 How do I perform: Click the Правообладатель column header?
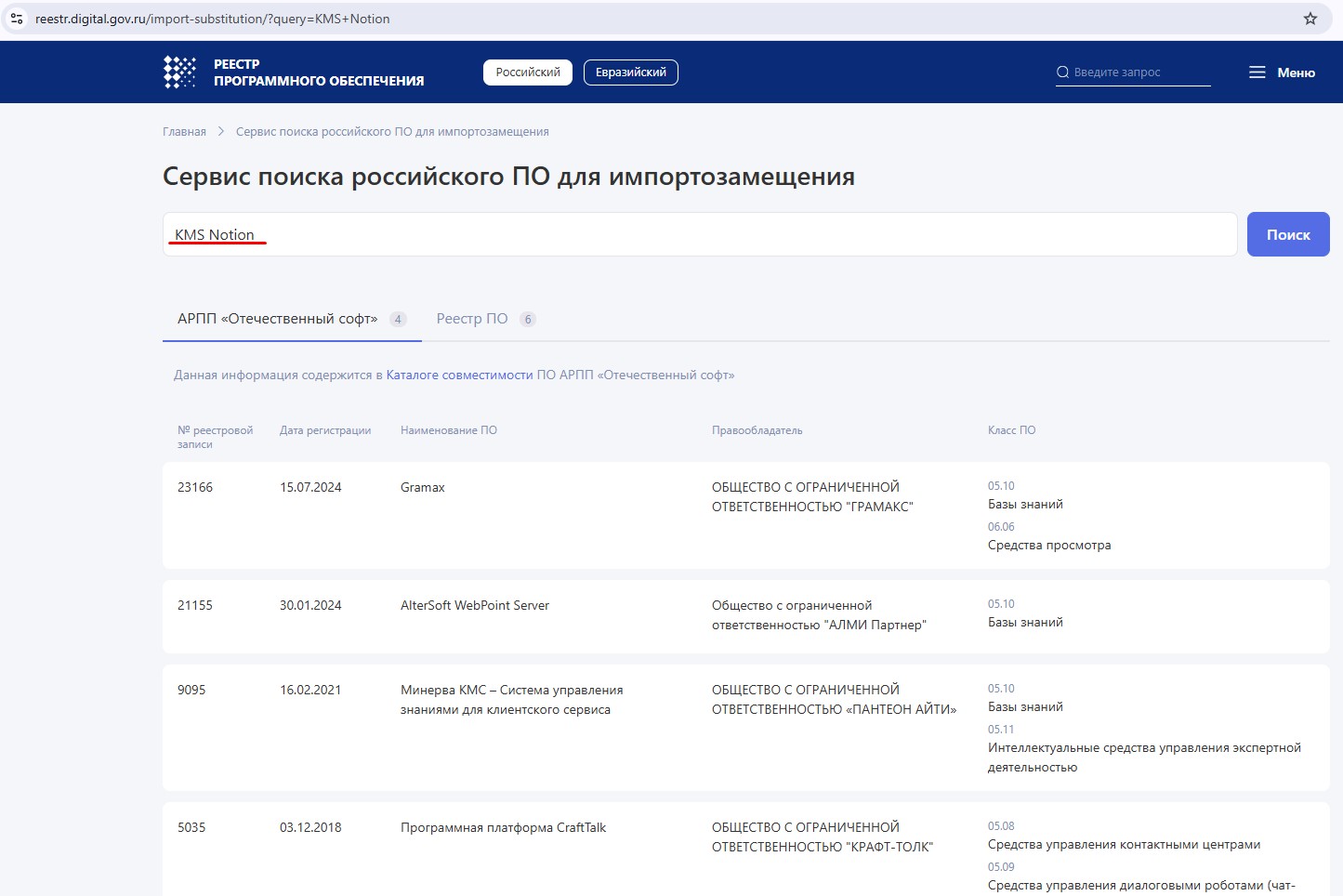(x=757, y=430)
